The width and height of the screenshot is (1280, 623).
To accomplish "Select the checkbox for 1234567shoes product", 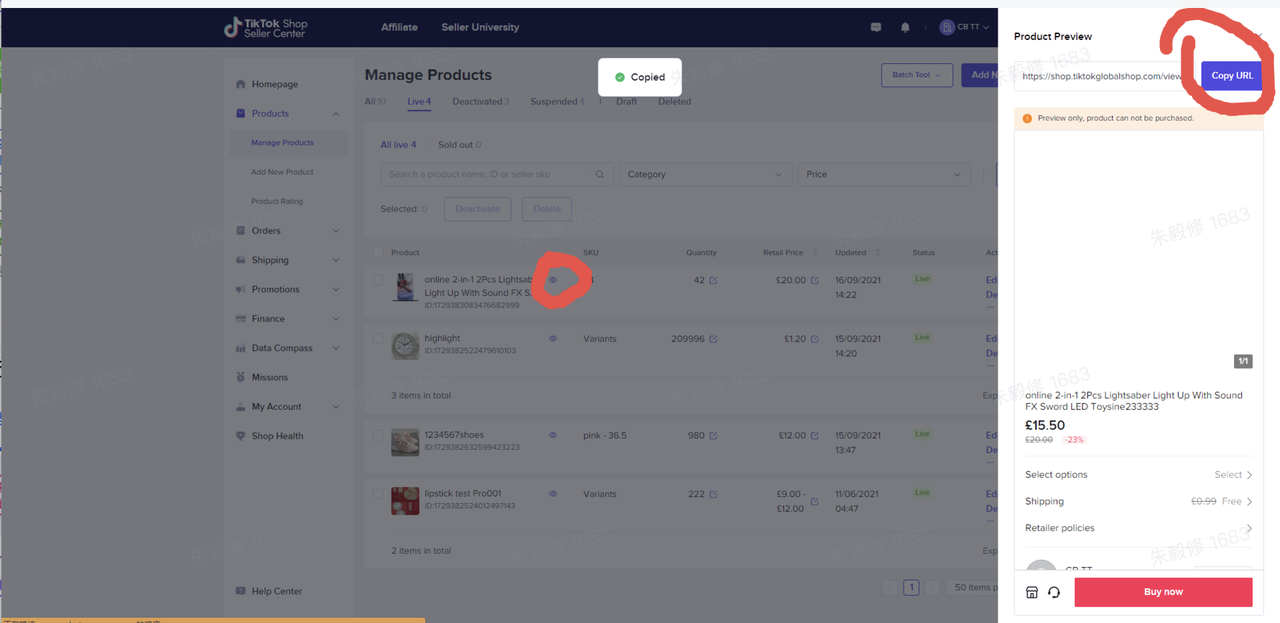I will 378,435.
